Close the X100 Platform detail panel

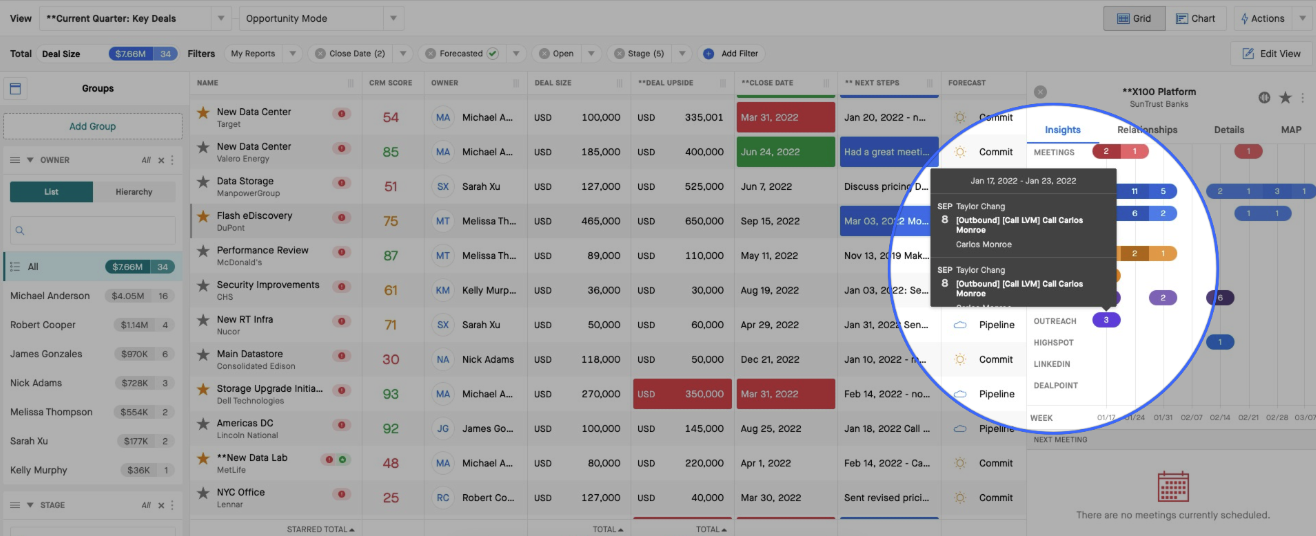1040,92
